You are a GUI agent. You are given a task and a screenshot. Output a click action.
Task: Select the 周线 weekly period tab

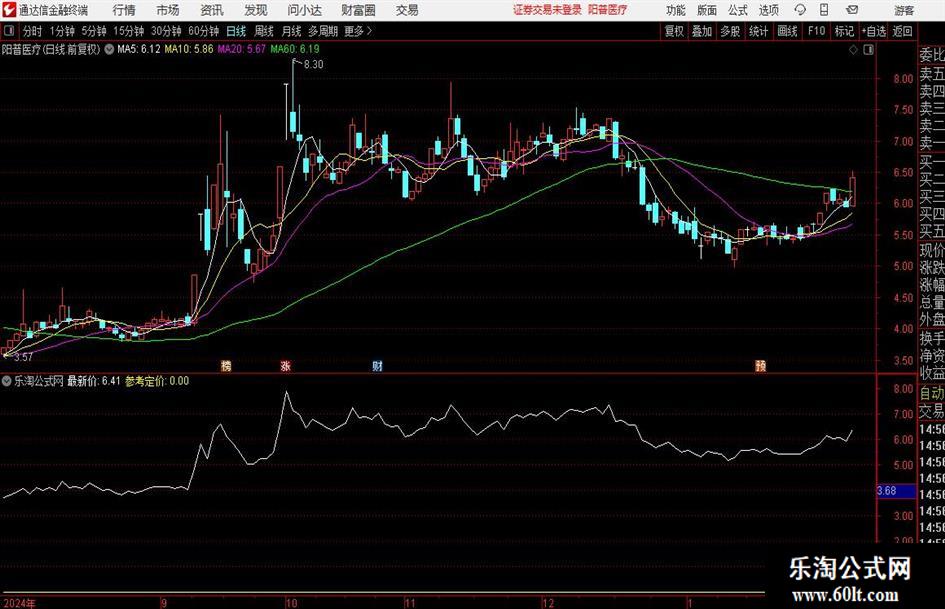click(x=264, y=31)
